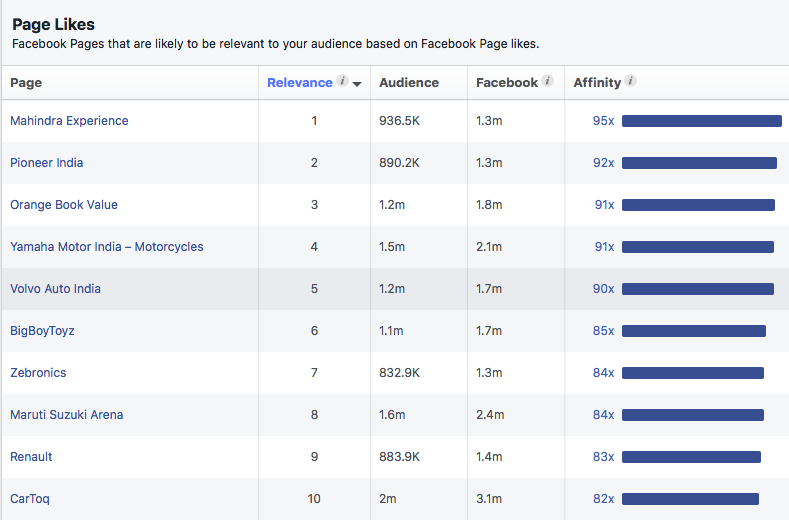Click the 82x affinity value for CarToq

604,499
